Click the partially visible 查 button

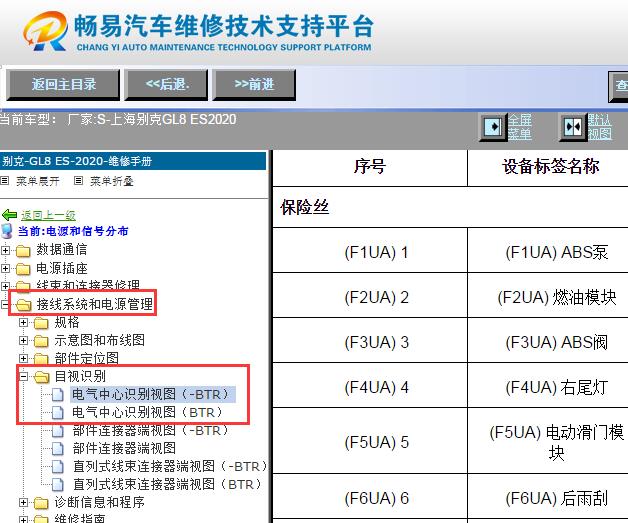click(618, 86)
